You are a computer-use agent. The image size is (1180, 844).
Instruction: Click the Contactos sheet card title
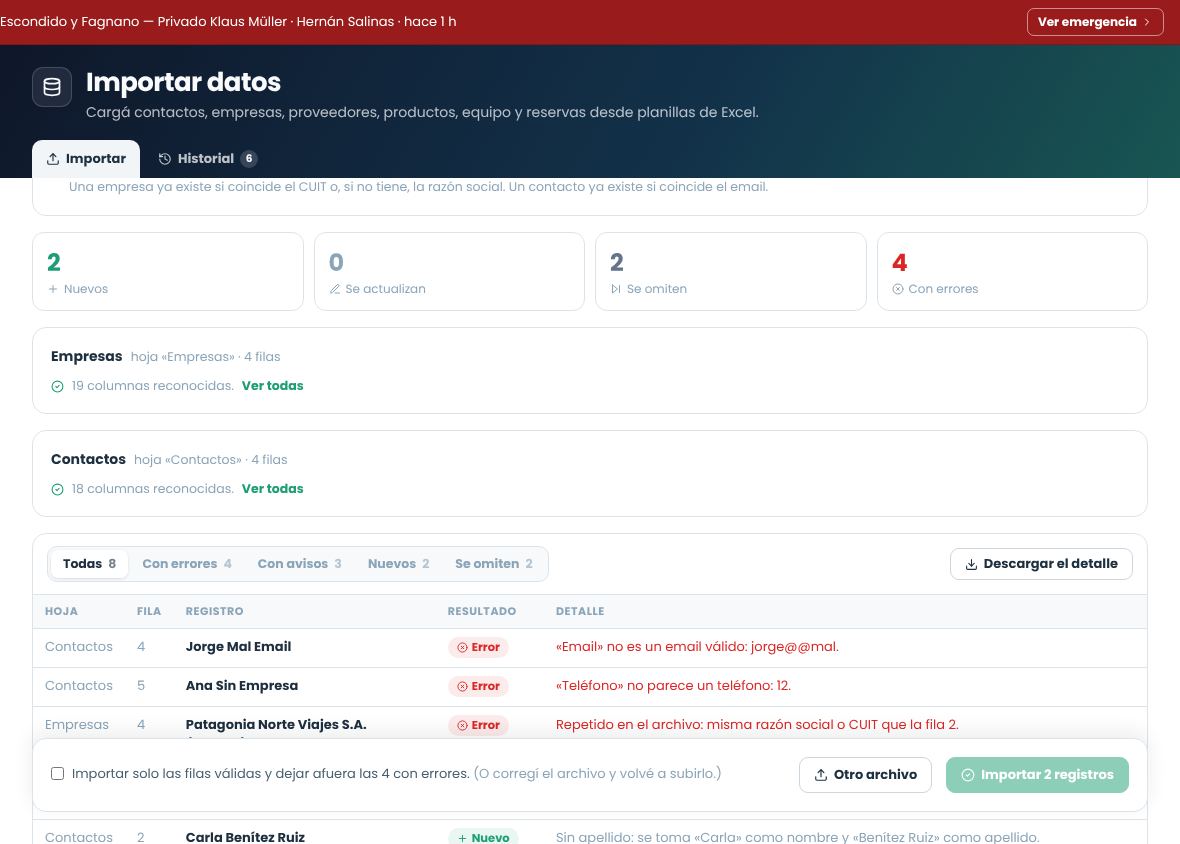pyautogui.click(x=88, y=460)
